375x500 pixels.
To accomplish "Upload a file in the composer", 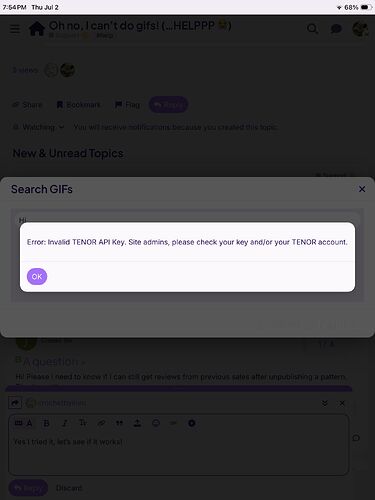I will [x=137, y=423].
